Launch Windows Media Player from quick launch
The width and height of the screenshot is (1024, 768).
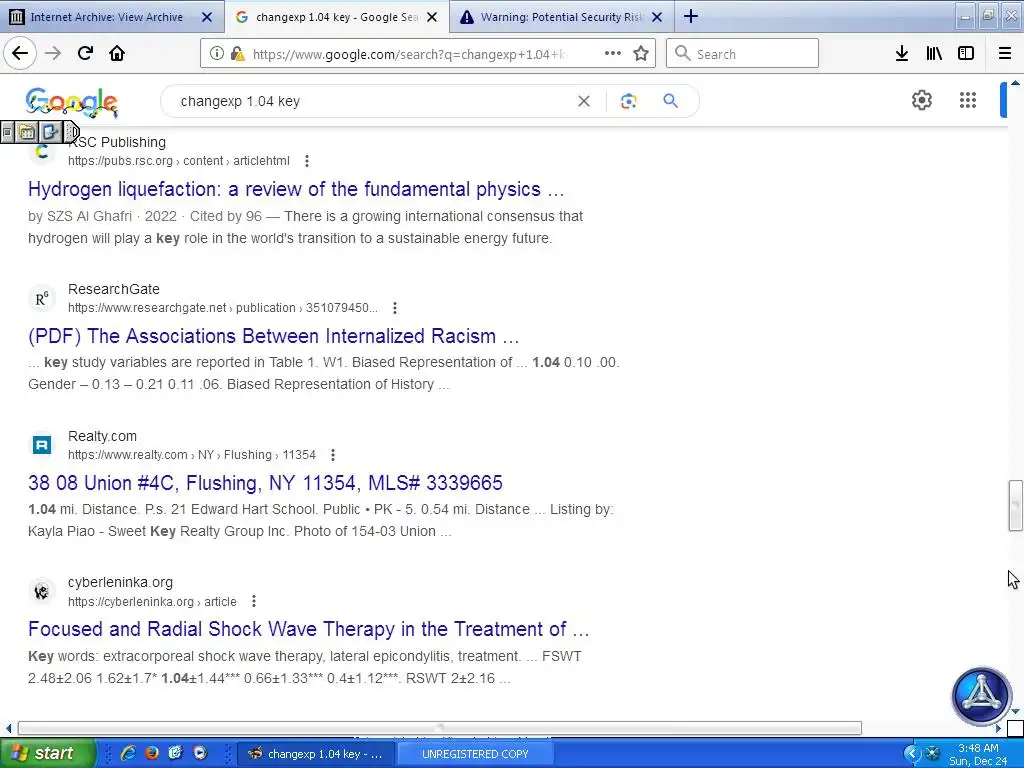pos(200,754)
